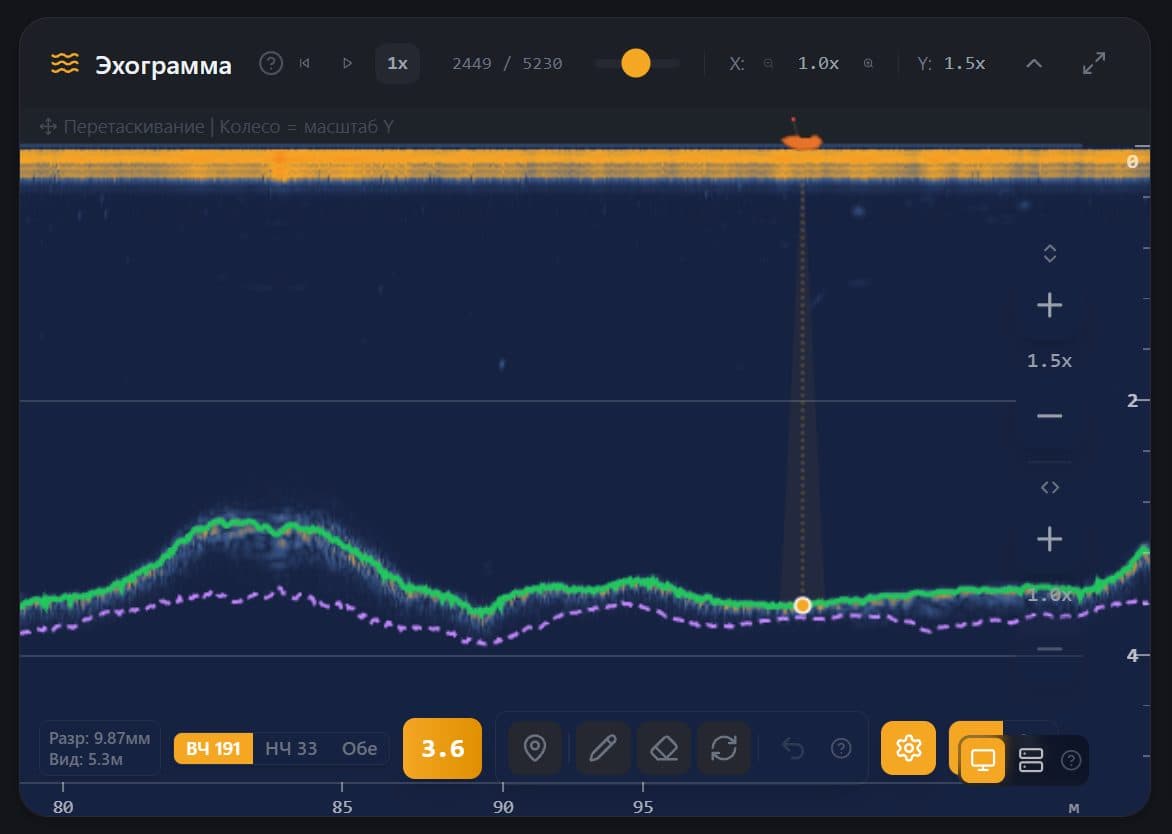Start echogram playback
The width and height of the screenshot is (1172, 834).
click(x=348, y=64)
